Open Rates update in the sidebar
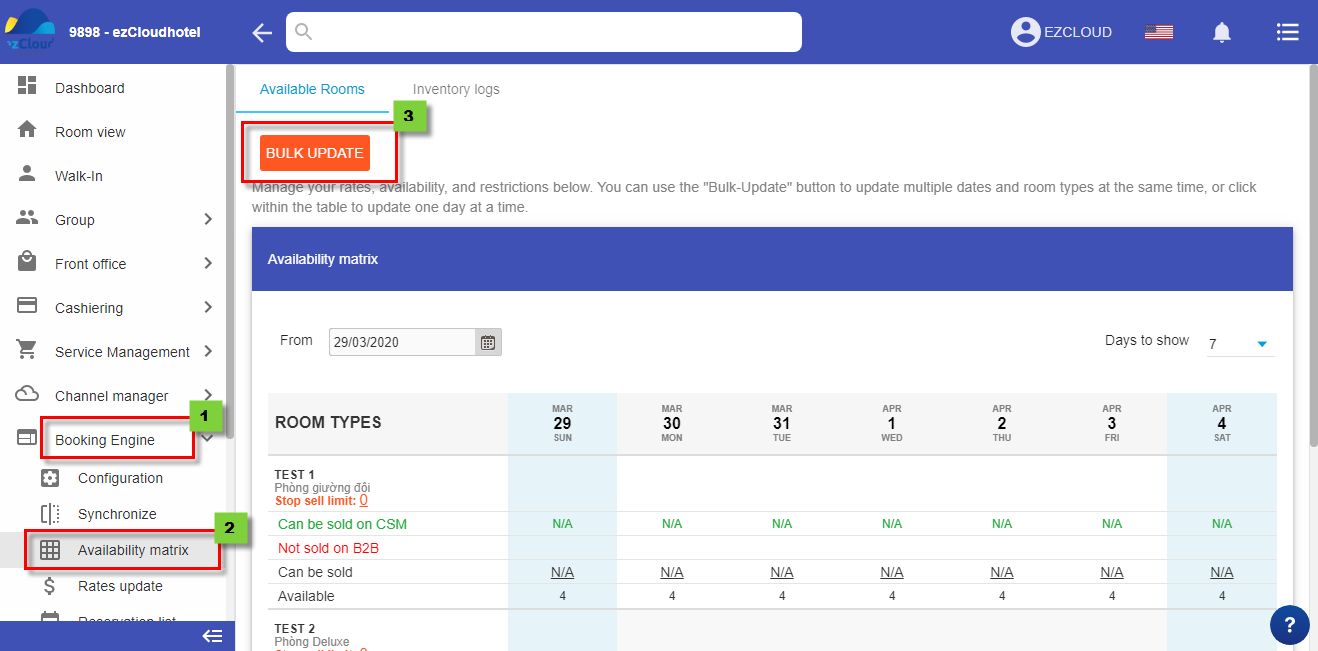The image size is (1318, 651). (x=120, y=586)
